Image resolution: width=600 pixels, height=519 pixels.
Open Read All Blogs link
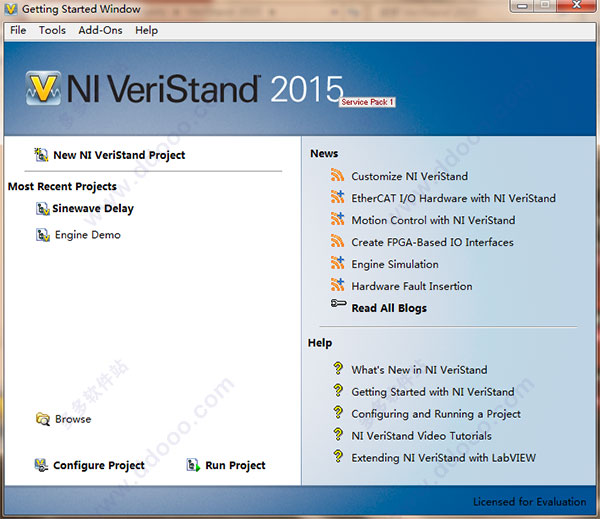pos(389,308)
